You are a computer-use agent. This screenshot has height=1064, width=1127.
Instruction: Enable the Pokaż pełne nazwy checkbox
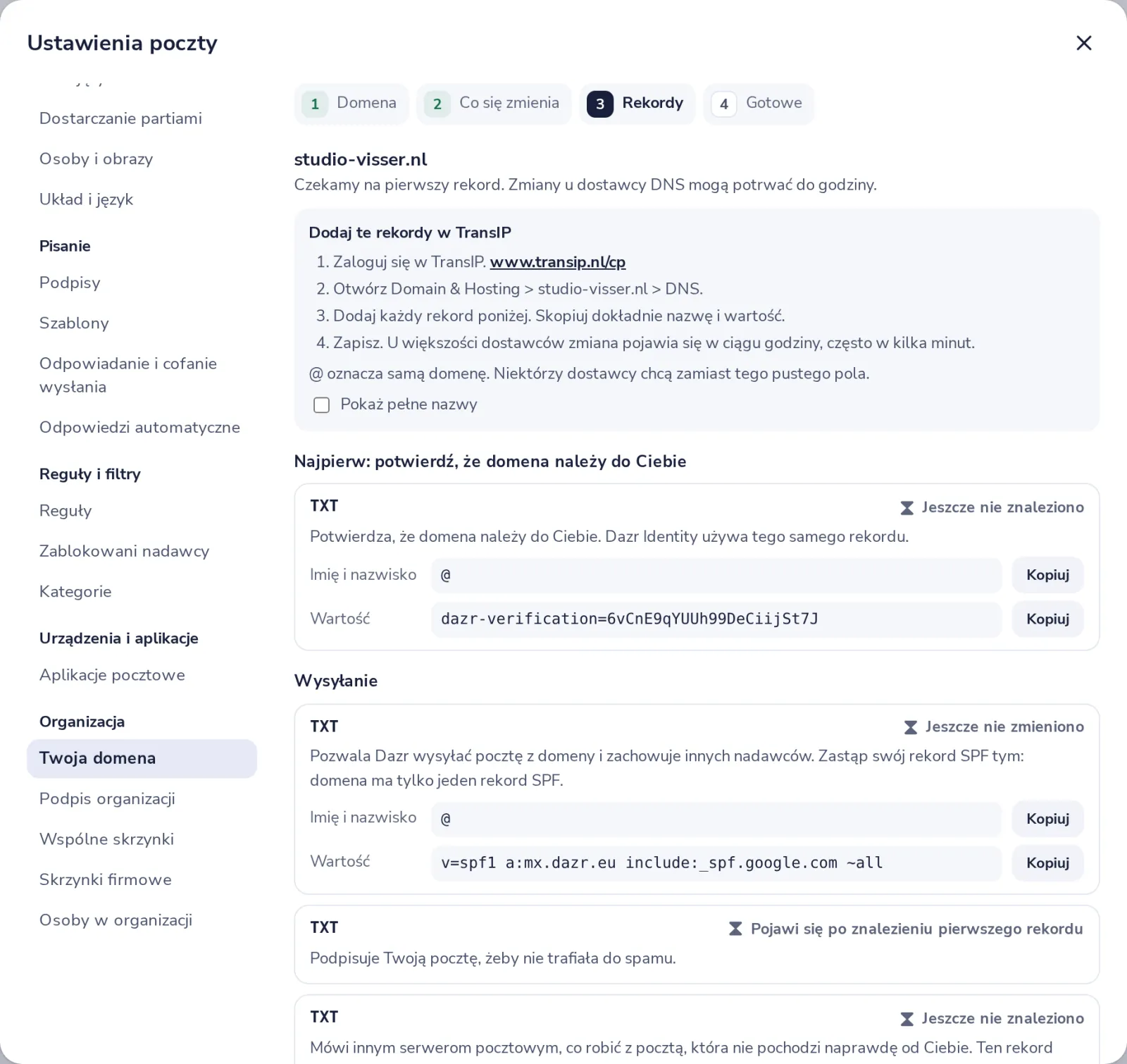tap(321, 405)
